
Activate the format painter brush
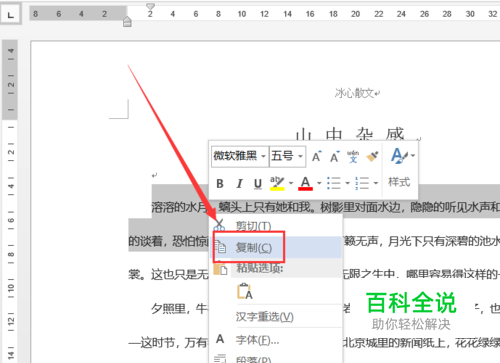point(372,156)
